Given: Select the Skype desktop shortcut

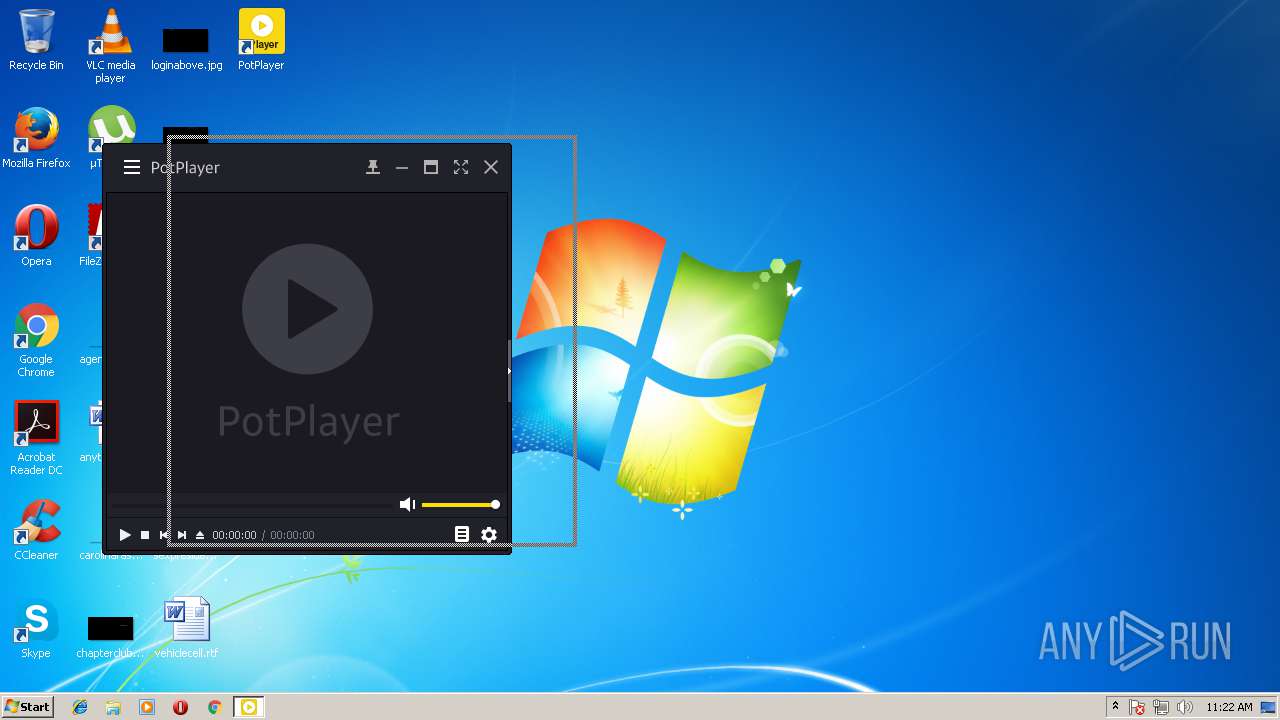Looking at the screenshot, I should click(x=36, y=628).
